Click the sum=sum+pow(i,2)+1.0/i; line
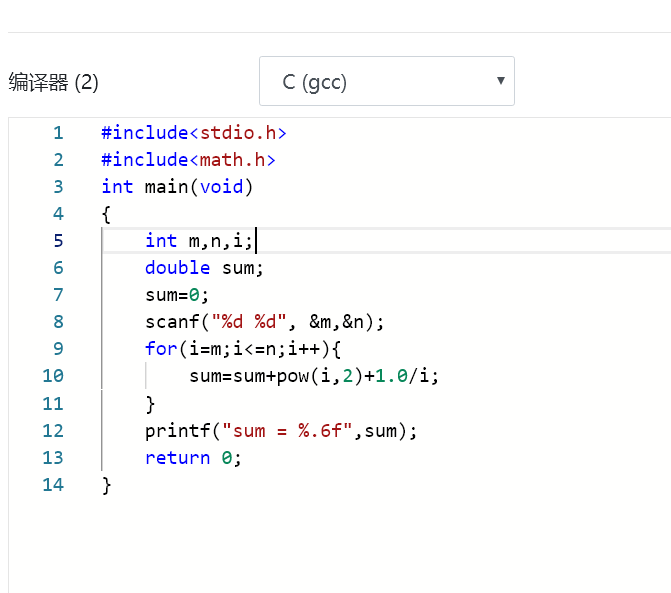Screen dimensions: 671x593 tap(314, 376)
